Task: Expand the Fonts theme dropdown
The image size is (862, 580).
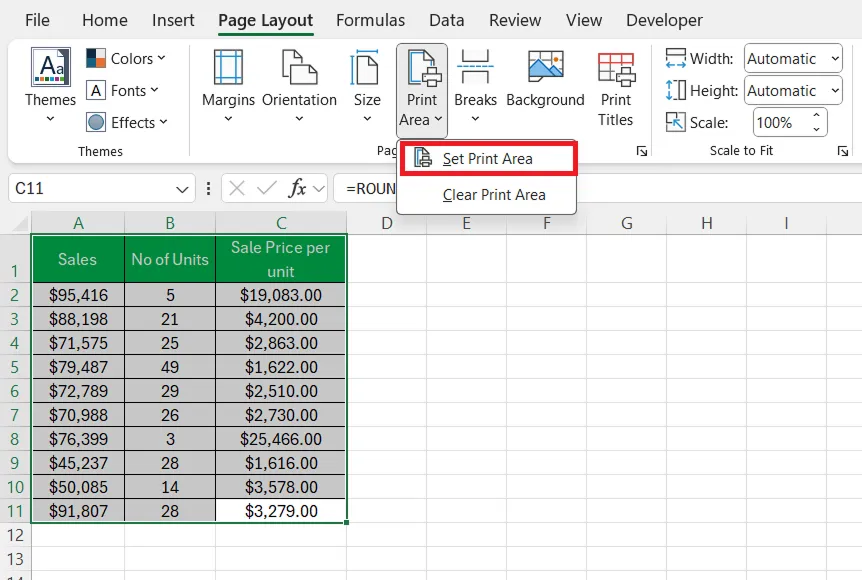Action: [123, 91]
